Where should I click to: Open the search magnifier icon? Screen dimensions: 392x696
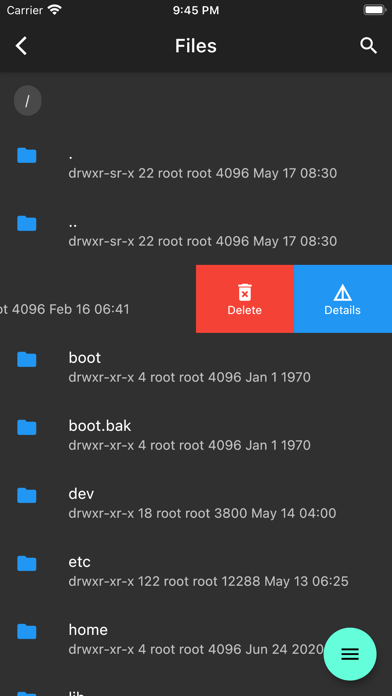[x=368, y=46]
